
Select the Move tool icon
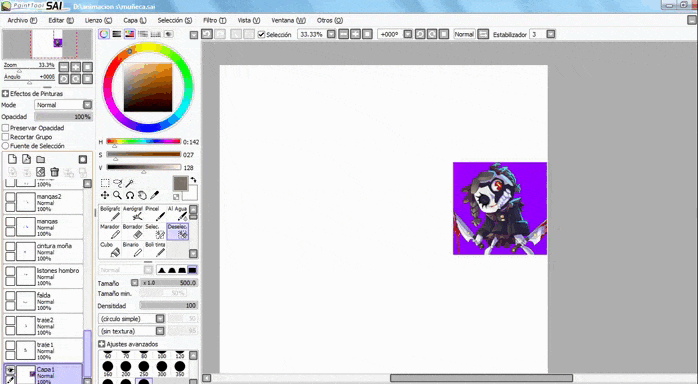[x=105, y=195]
